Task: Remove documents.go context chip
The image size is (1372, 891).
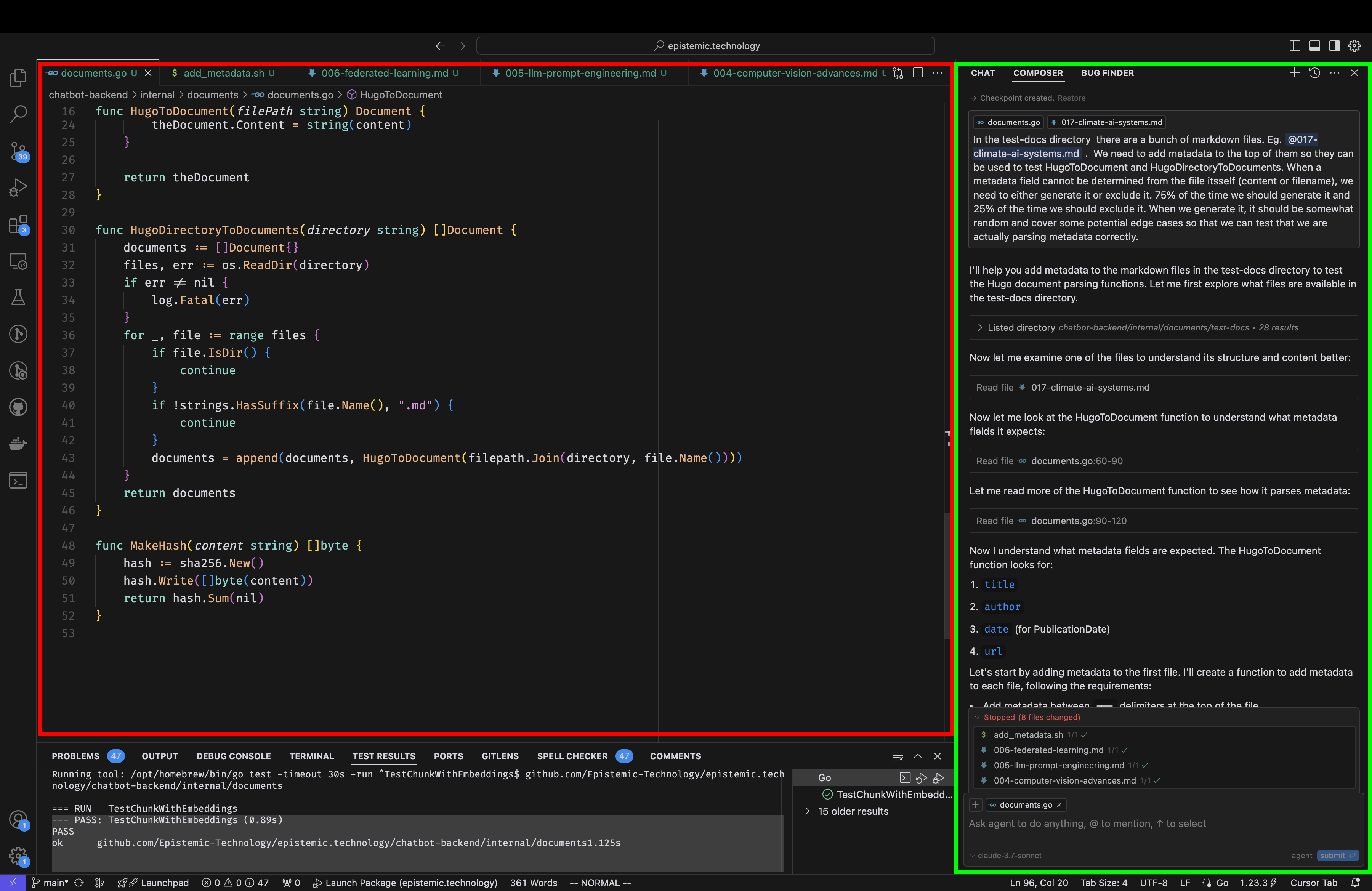Action: [x=1059, y=804]
